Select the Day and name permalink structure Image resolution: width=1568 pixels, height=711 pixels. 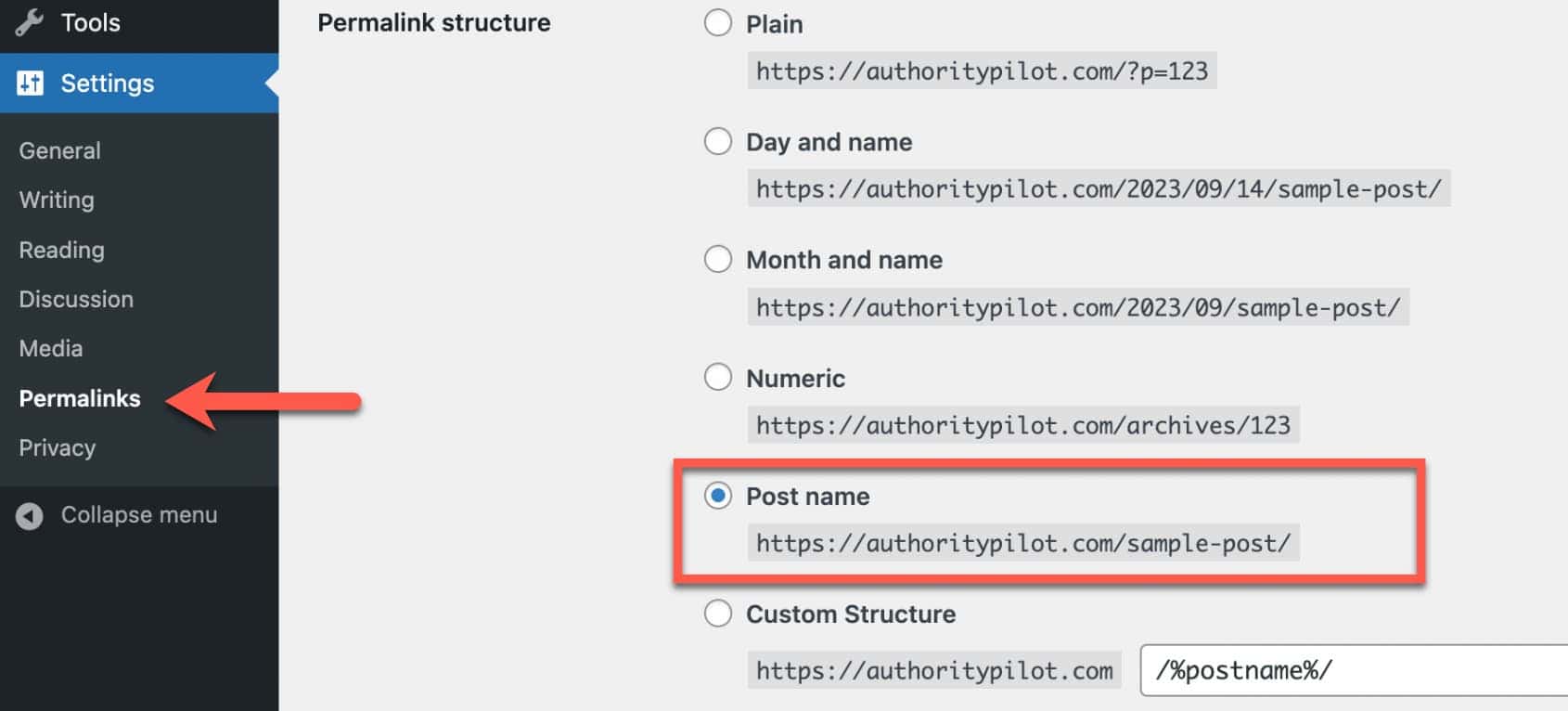click(717, 142)
